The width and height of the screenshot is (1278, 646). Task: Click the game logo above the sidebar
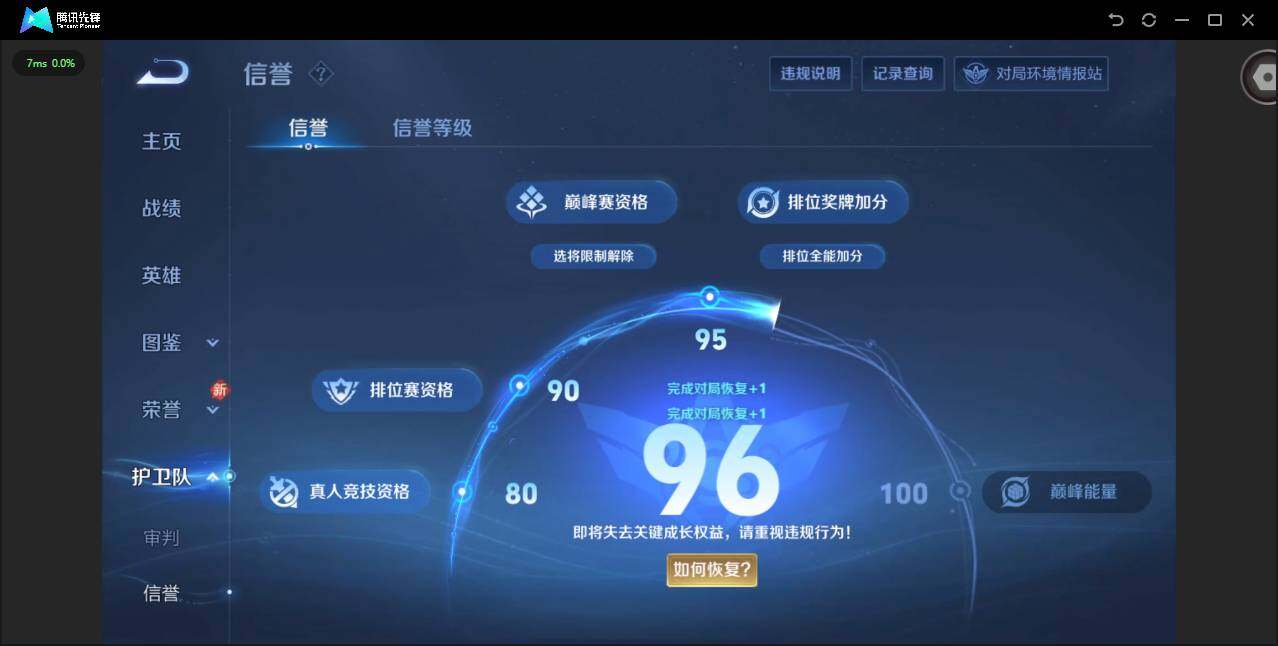pyautogui.click(x=162, y=72)
